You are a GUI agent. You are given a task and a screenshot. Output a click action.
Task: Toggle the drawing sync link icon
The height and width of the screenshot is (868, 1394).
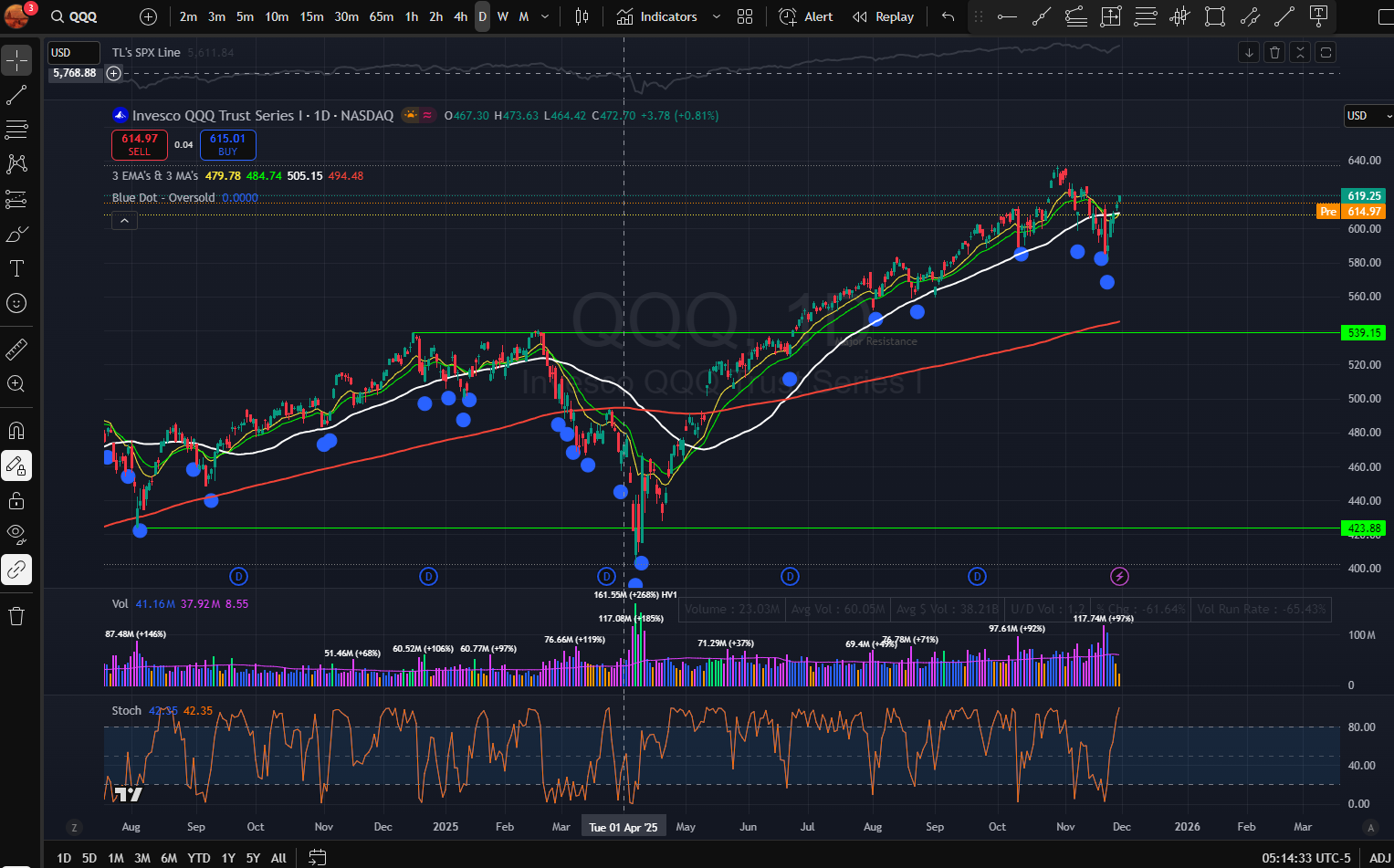[16, 570]
